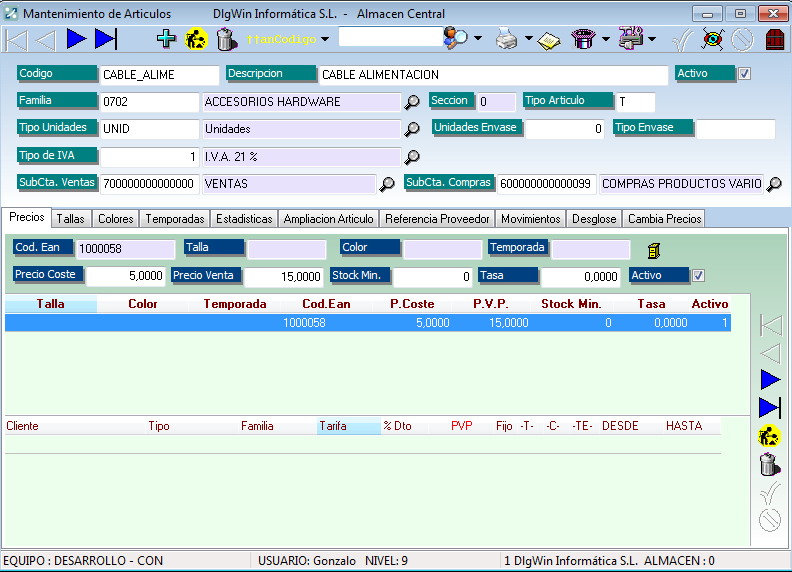
Task: Click the Precio Coste field 5,0000
Action: tap(126, 276)
